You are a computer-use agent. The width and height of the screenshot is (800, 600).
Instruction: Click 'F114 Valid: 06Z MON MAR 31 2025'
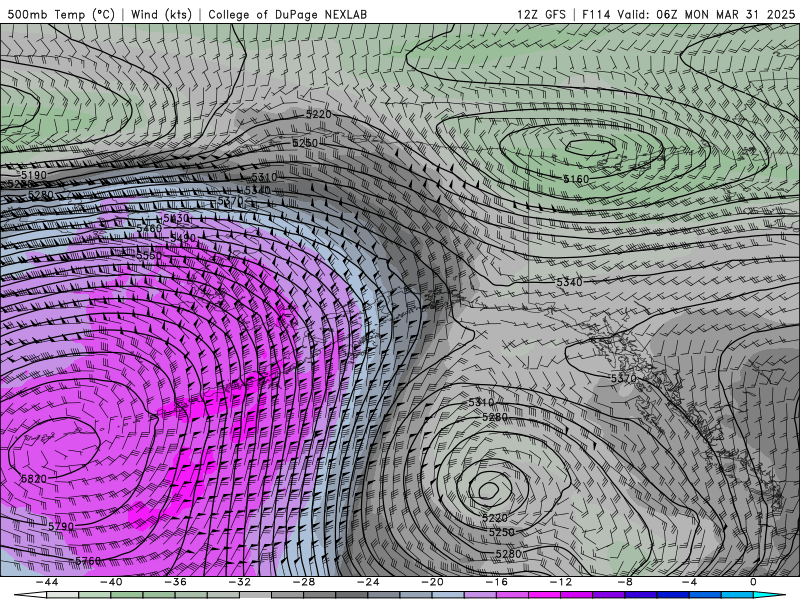(688, 14)
